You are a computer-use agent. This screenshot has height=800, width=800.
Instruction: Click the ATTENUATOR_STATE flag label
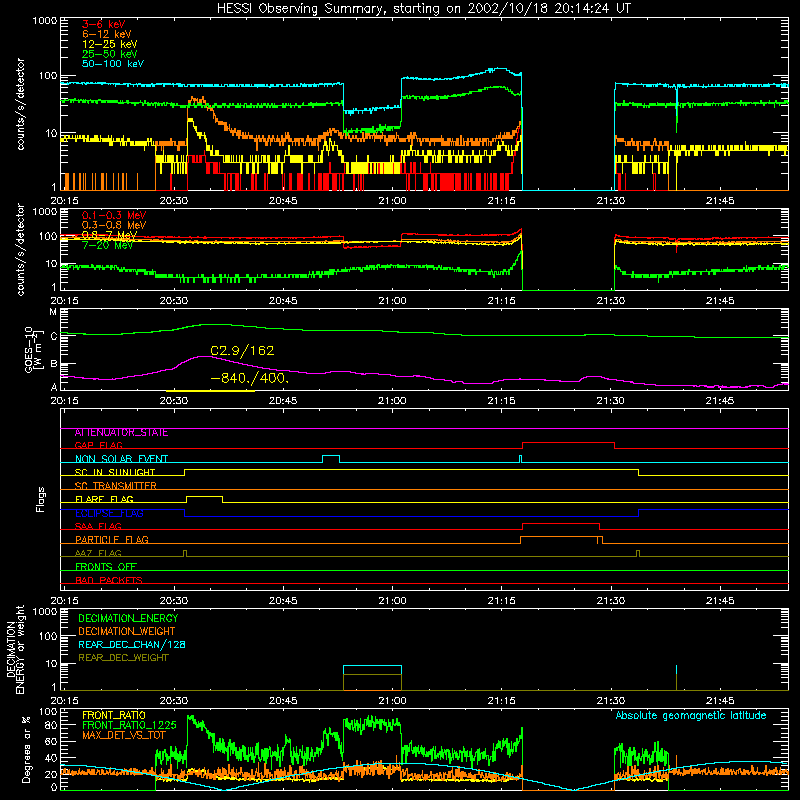tap(121, 433)
